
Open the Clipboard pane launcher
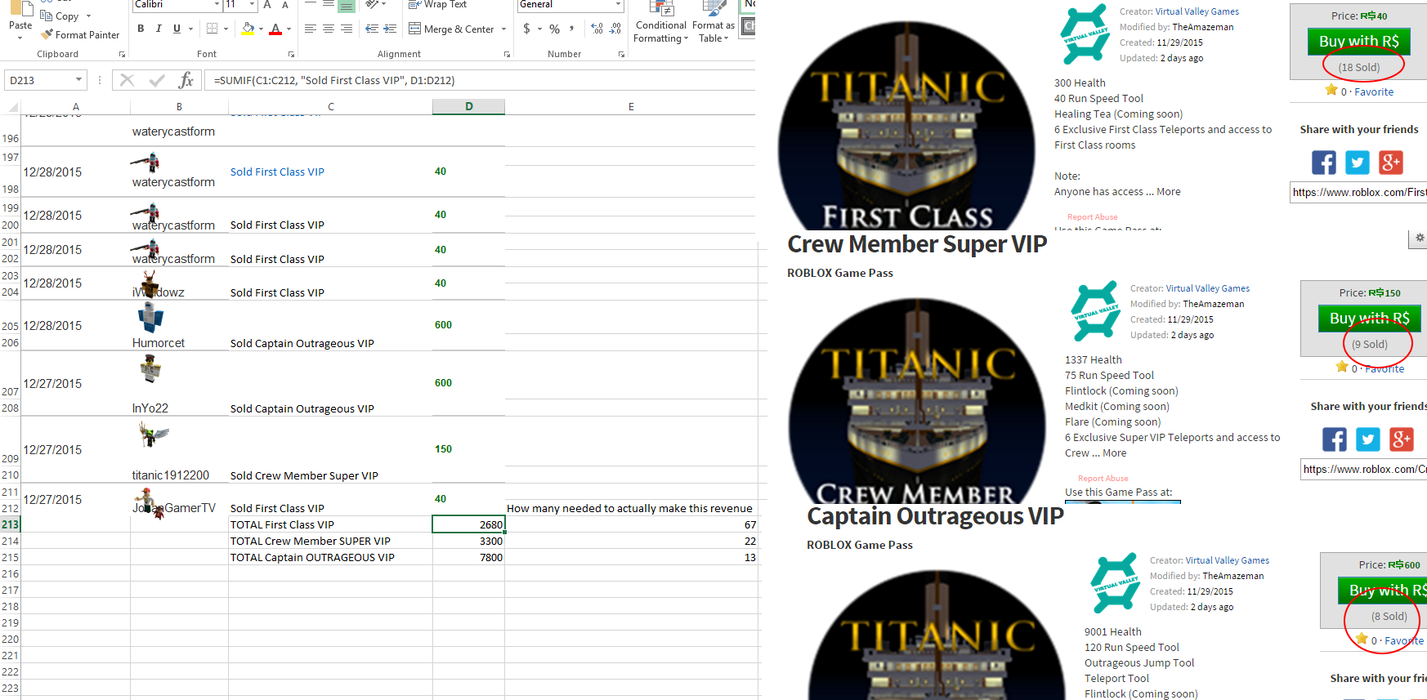click(122, 54)
